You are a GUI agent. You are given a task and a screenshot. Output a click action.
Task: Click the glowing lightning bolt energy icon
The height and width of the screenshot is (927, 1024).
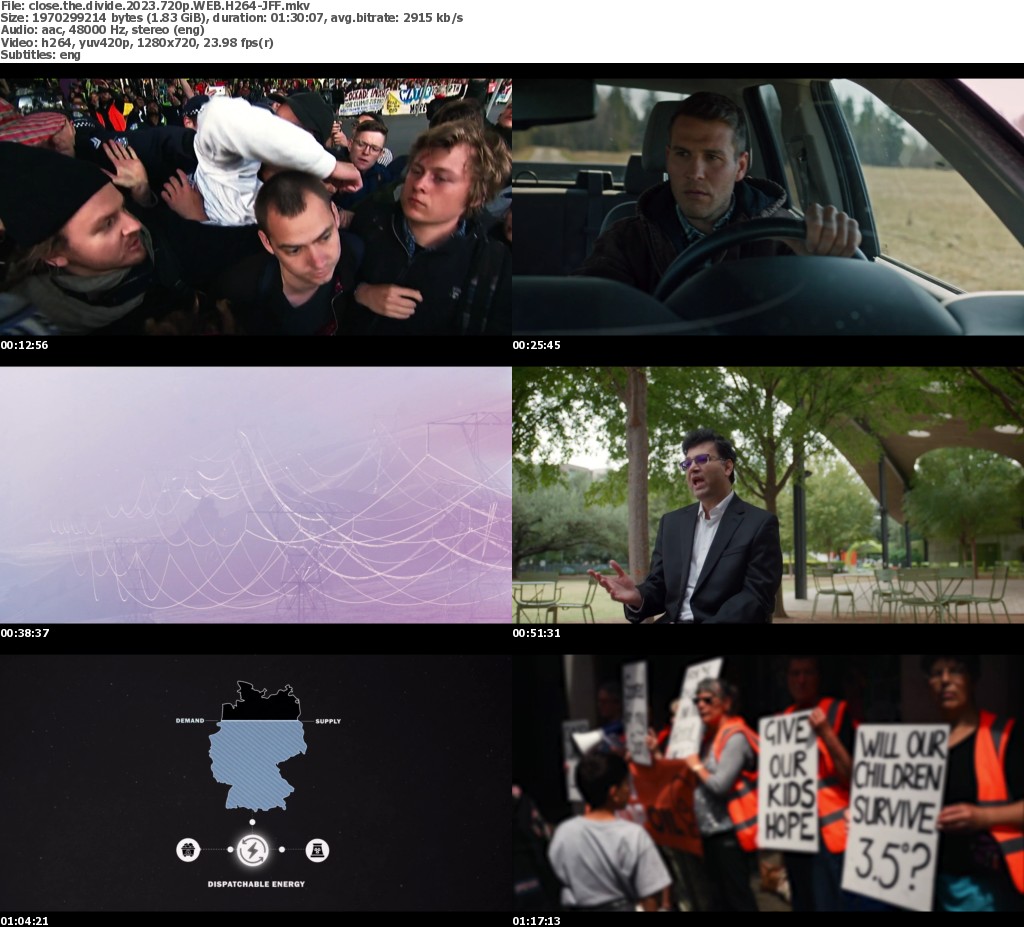pyautogui.click(x=252, y=850)
